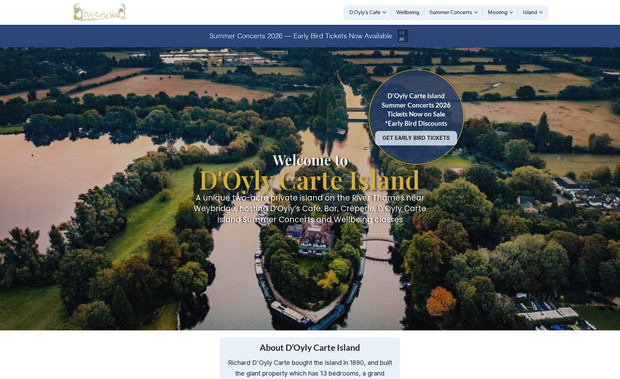Click the About D'Oyly Carte Island heading
Screen dimensions: 620x379
310,348
